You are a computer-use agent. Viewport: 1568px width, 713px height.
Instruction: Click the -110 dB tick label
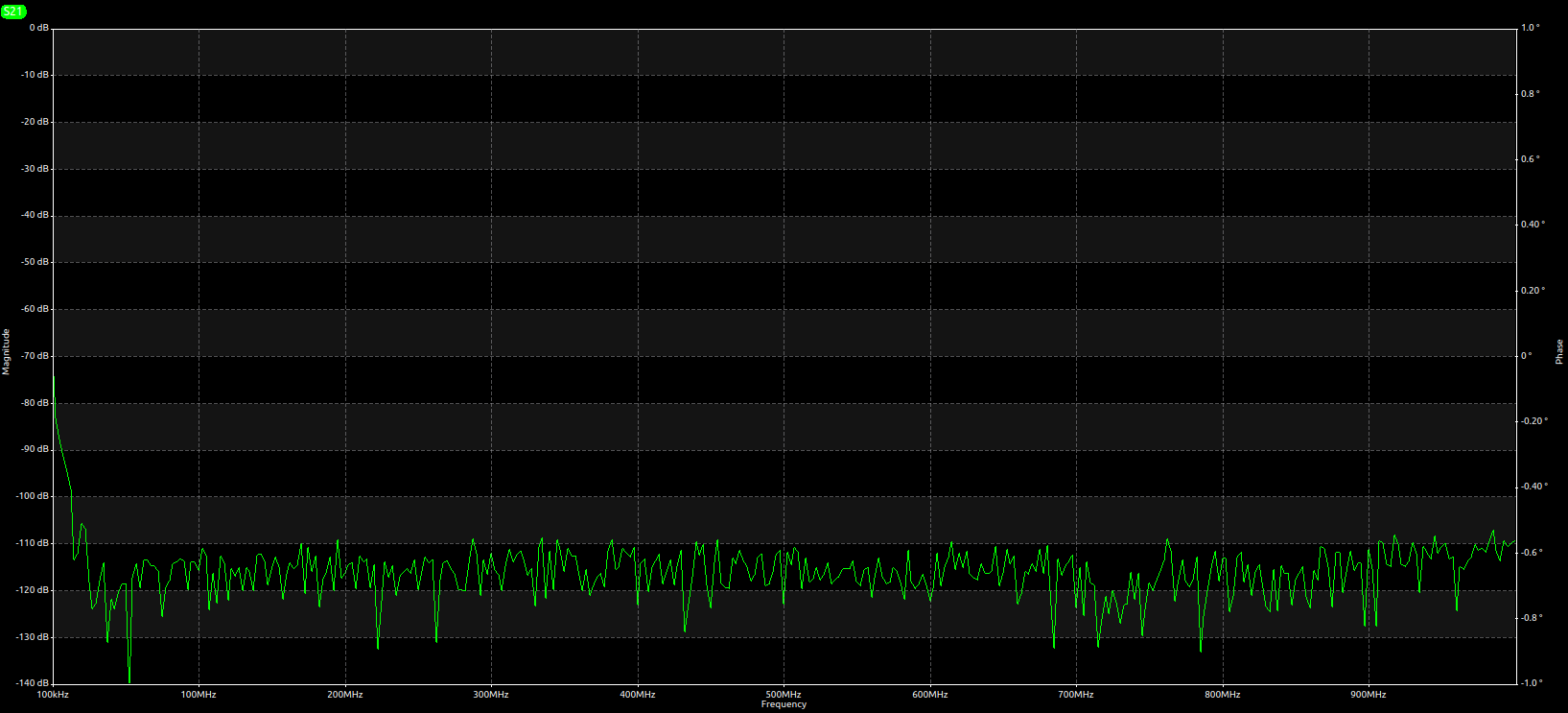(x=34, y=543)
